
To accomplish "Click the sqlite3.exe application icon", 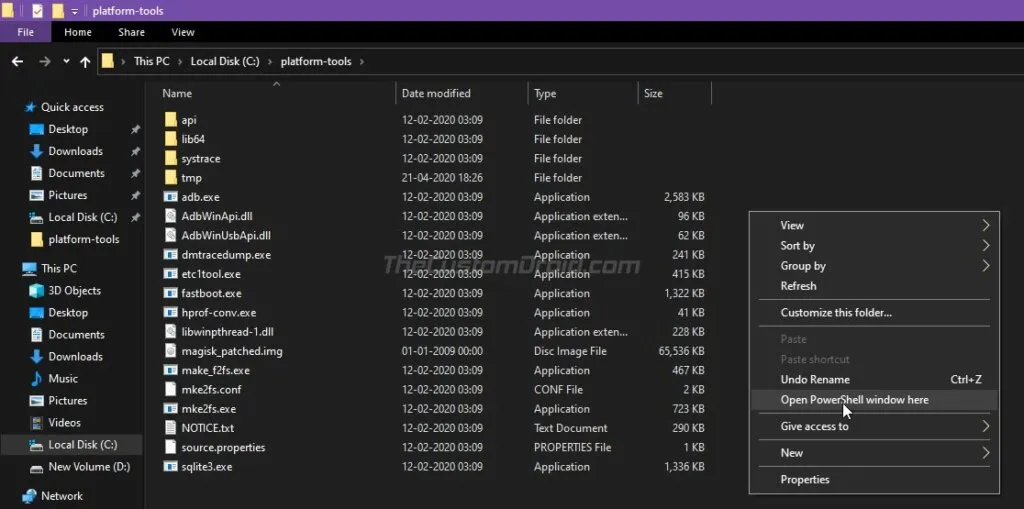I will coord(170,467).
